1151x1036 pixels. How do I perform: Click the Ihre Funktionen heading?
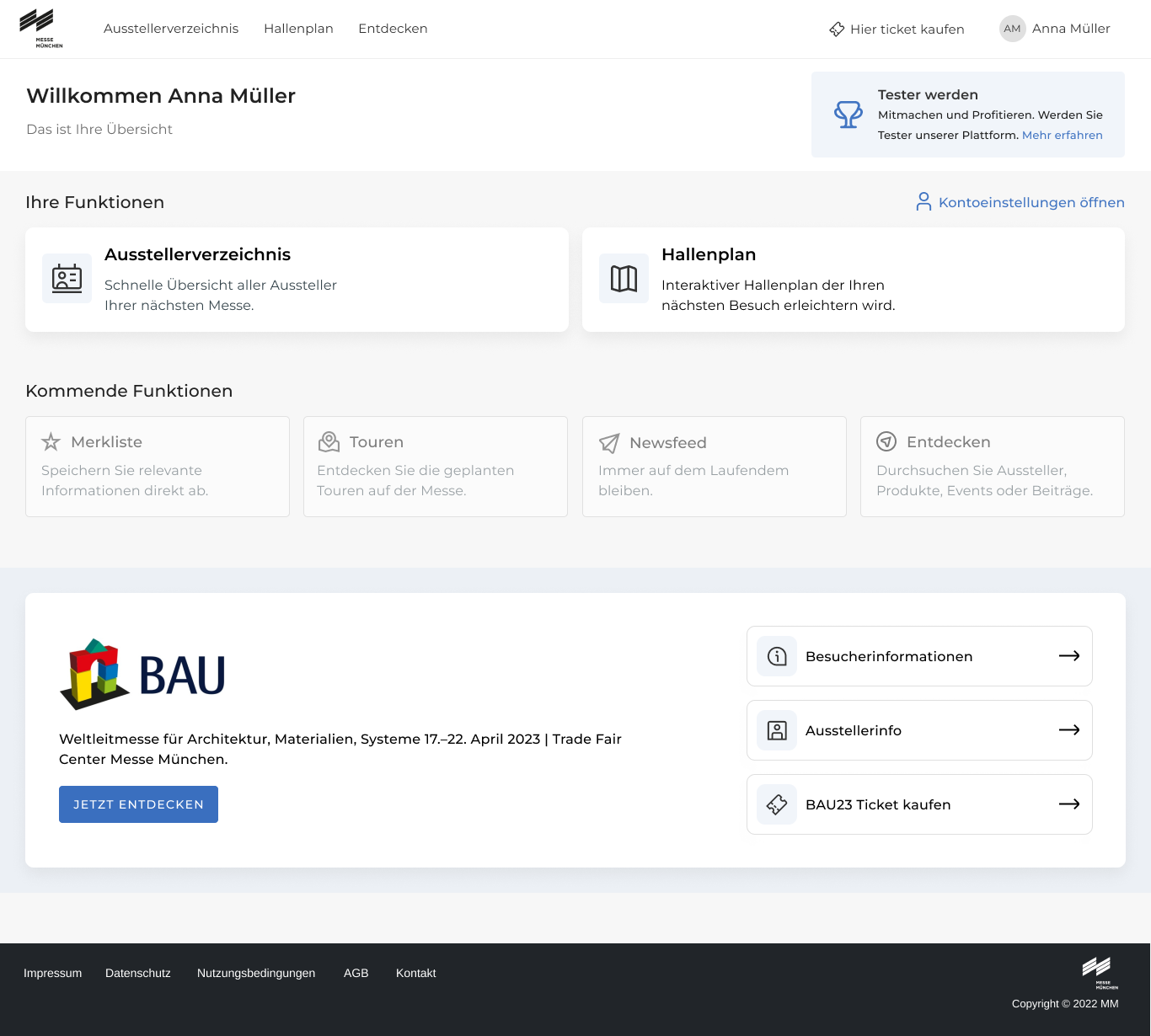pos(94,202)
